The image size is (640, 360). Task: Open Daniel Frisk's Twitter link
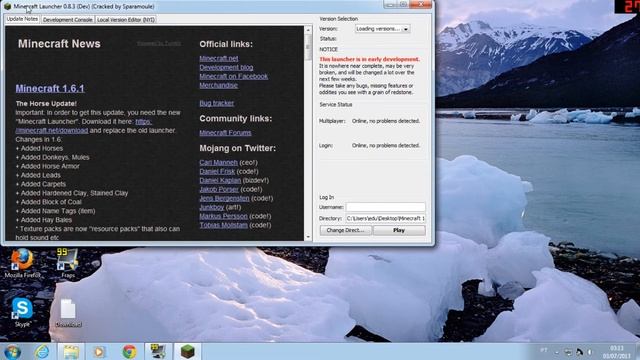click(x=217, y=171)
